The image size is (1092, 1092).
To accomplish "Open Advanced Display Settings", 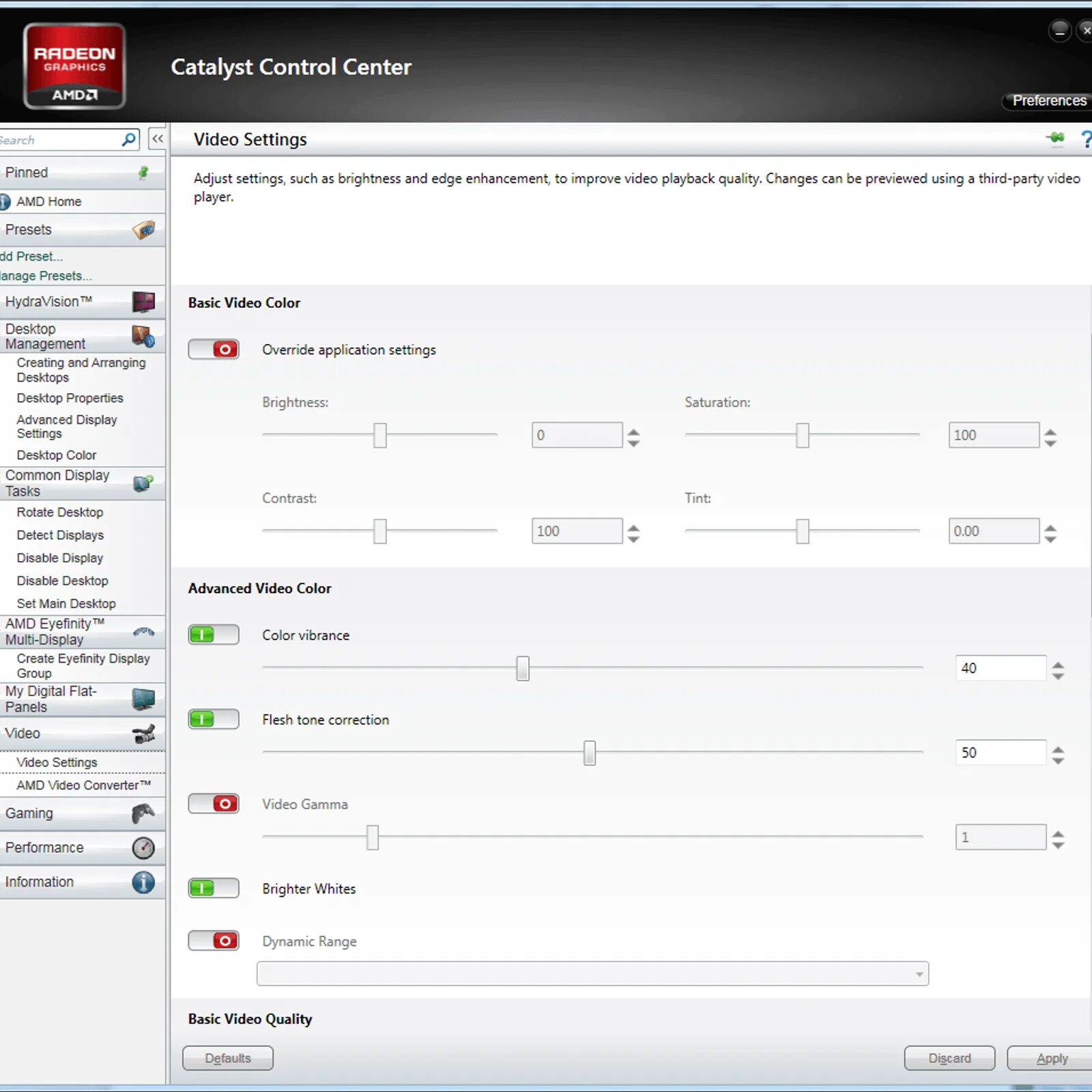I will coord(67,427).
